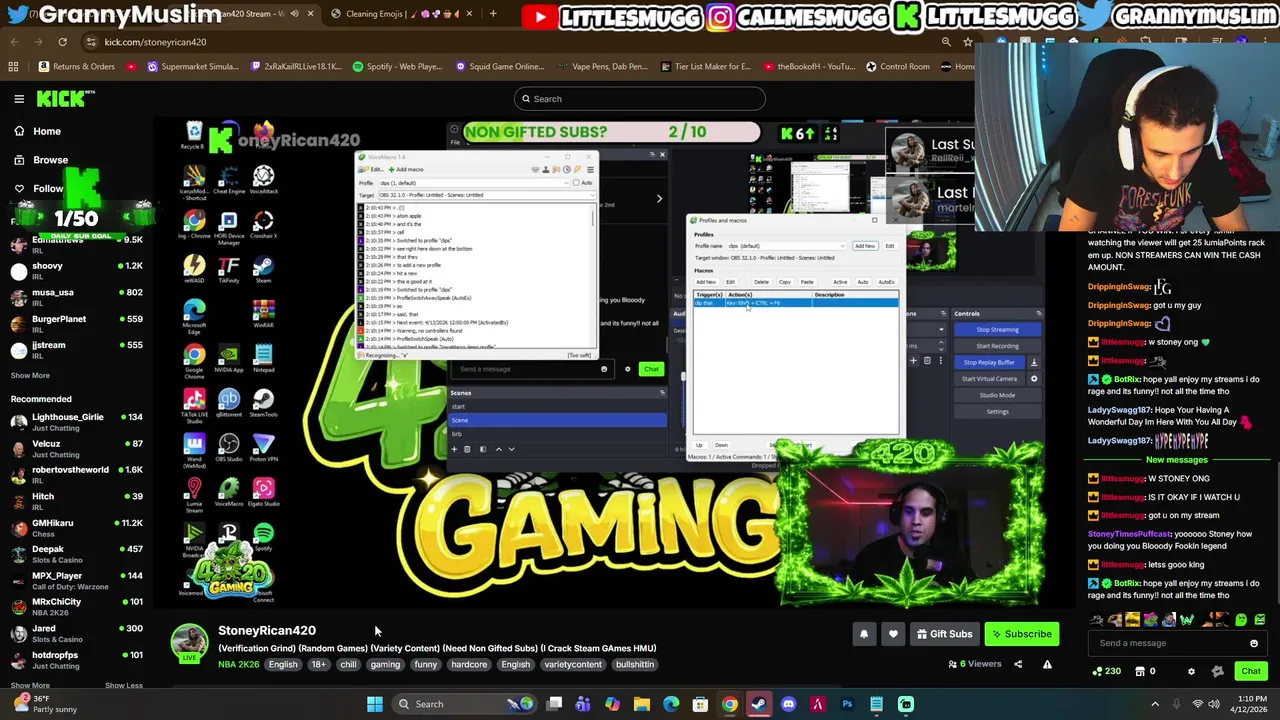Open Returns & Orders bookmark
Image resolution: width=1280 pixels, height=720 pixels.
point(77,66)
